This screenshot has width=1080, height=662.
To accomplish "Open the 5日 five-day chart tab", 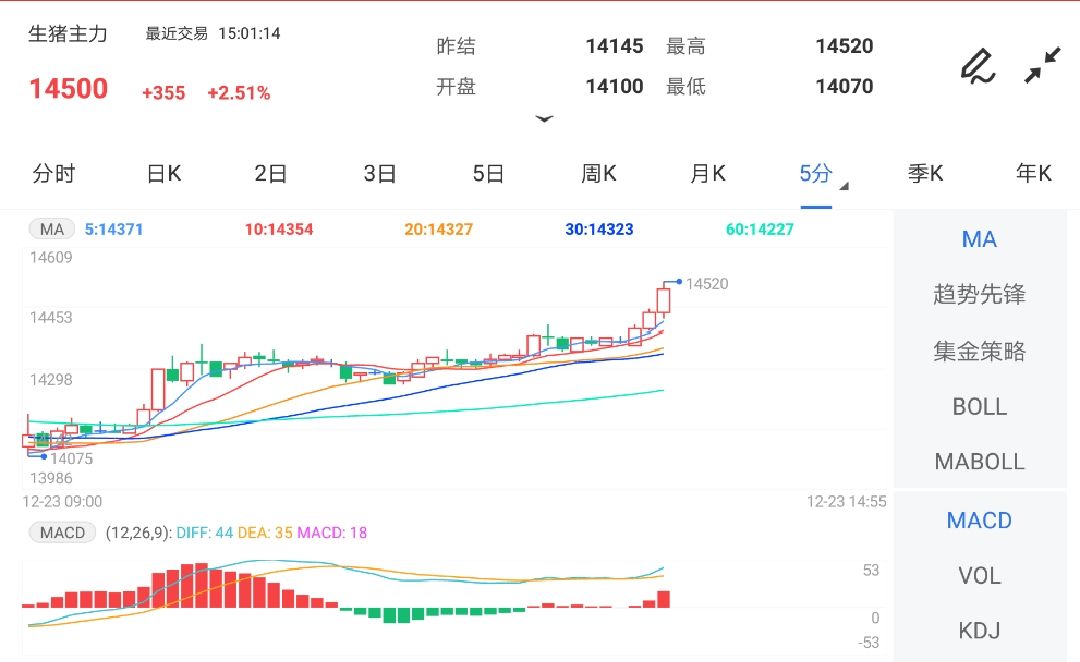I will (x=487, y=173).
